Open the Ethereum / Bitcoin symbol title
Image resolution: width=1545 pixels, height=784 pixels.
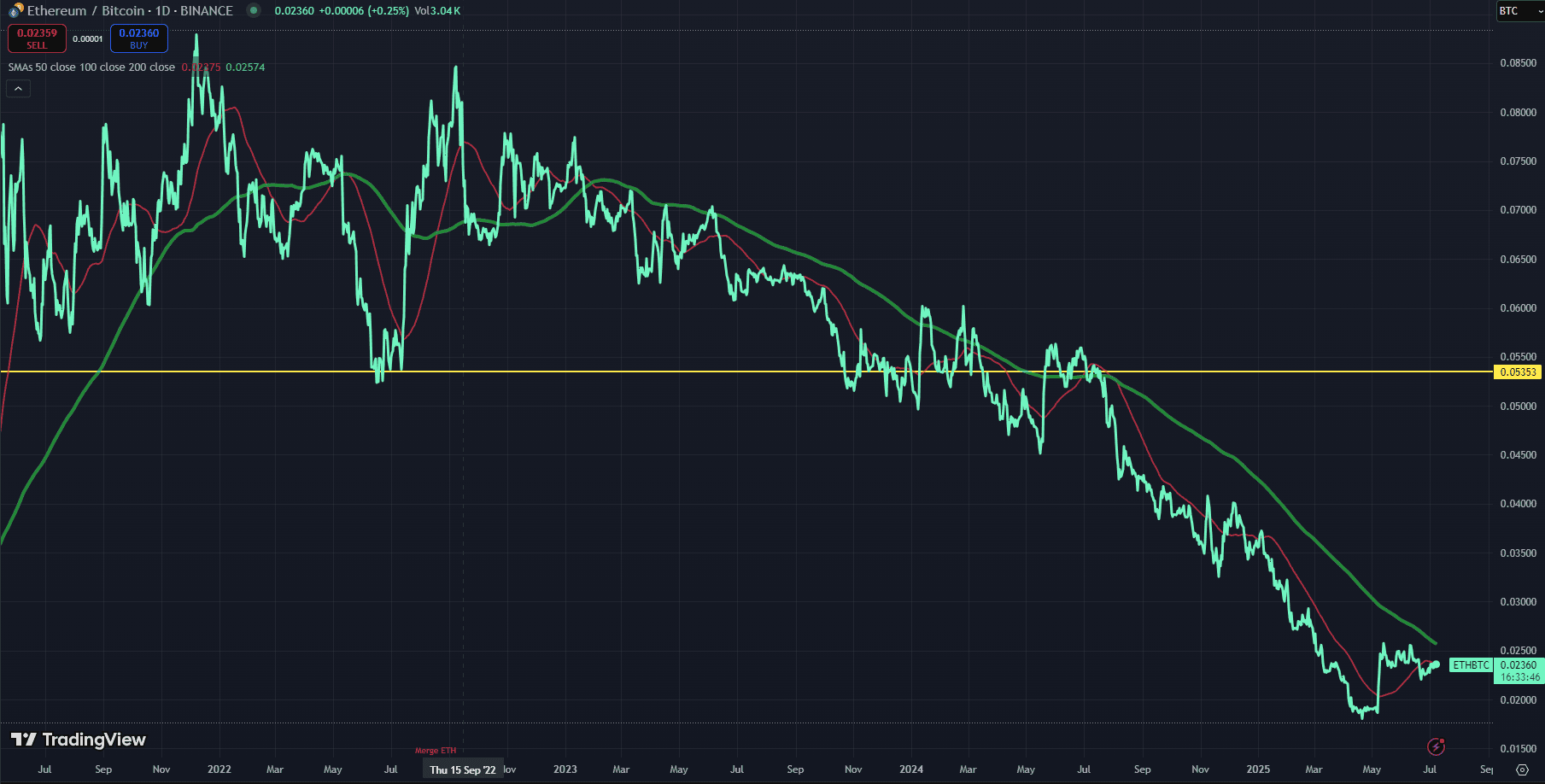[130, 11]
